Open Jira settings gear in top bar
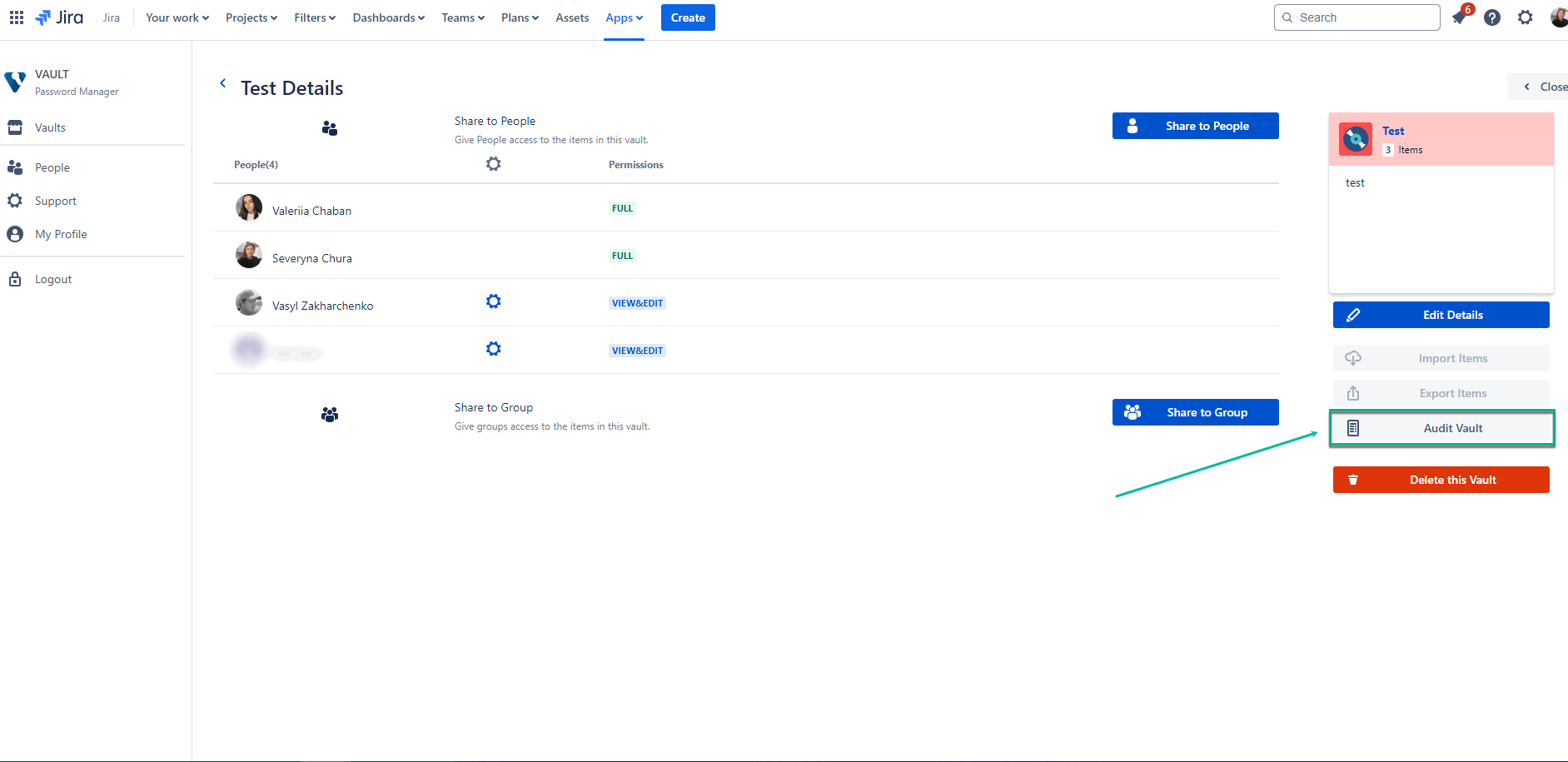Image resolution: width=1568 pixels, height=762 pixels. [x=1526, y=17]
